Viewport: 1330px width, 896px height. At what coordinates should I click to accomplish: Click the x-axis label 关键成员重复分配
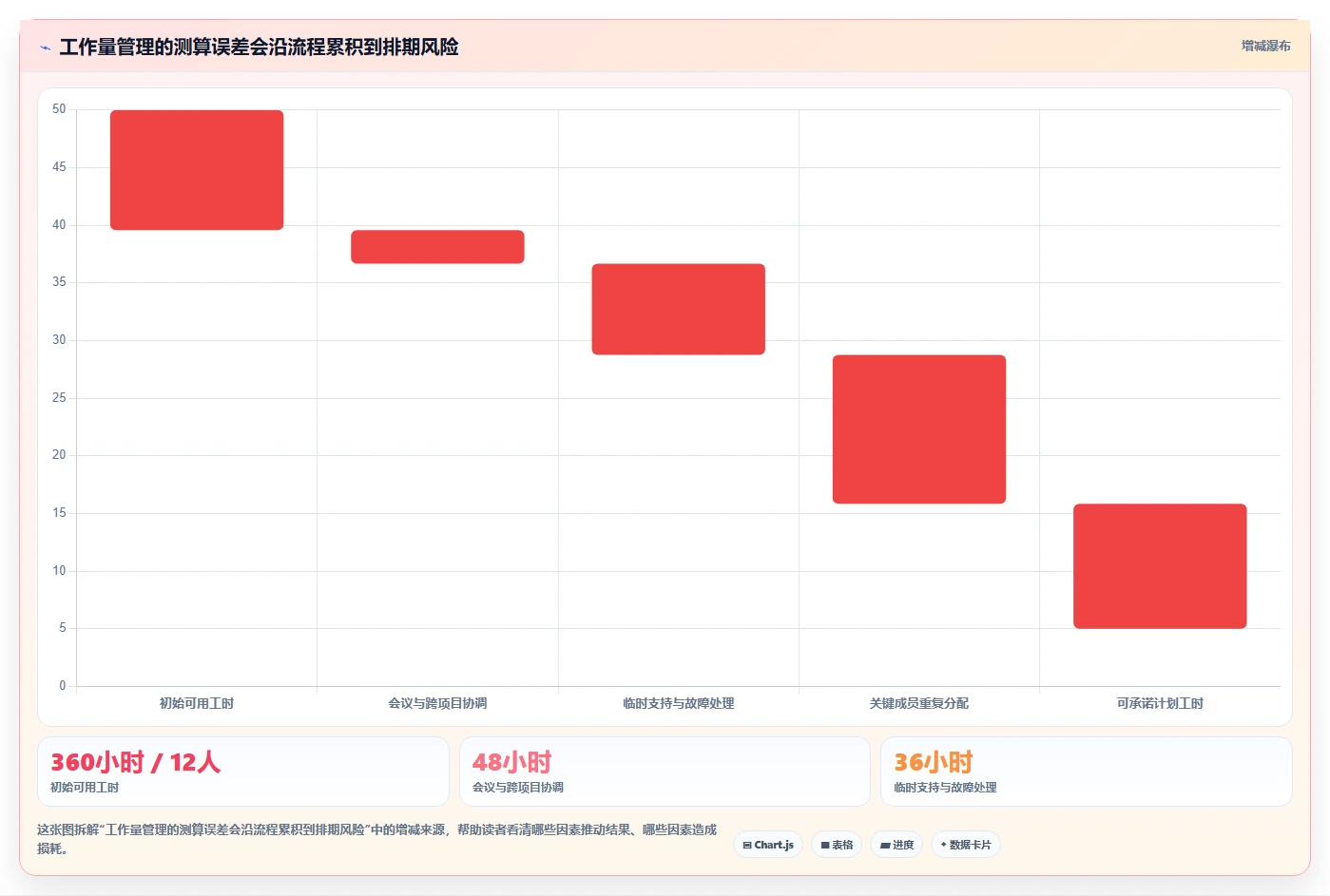click(x=919, y=703)
